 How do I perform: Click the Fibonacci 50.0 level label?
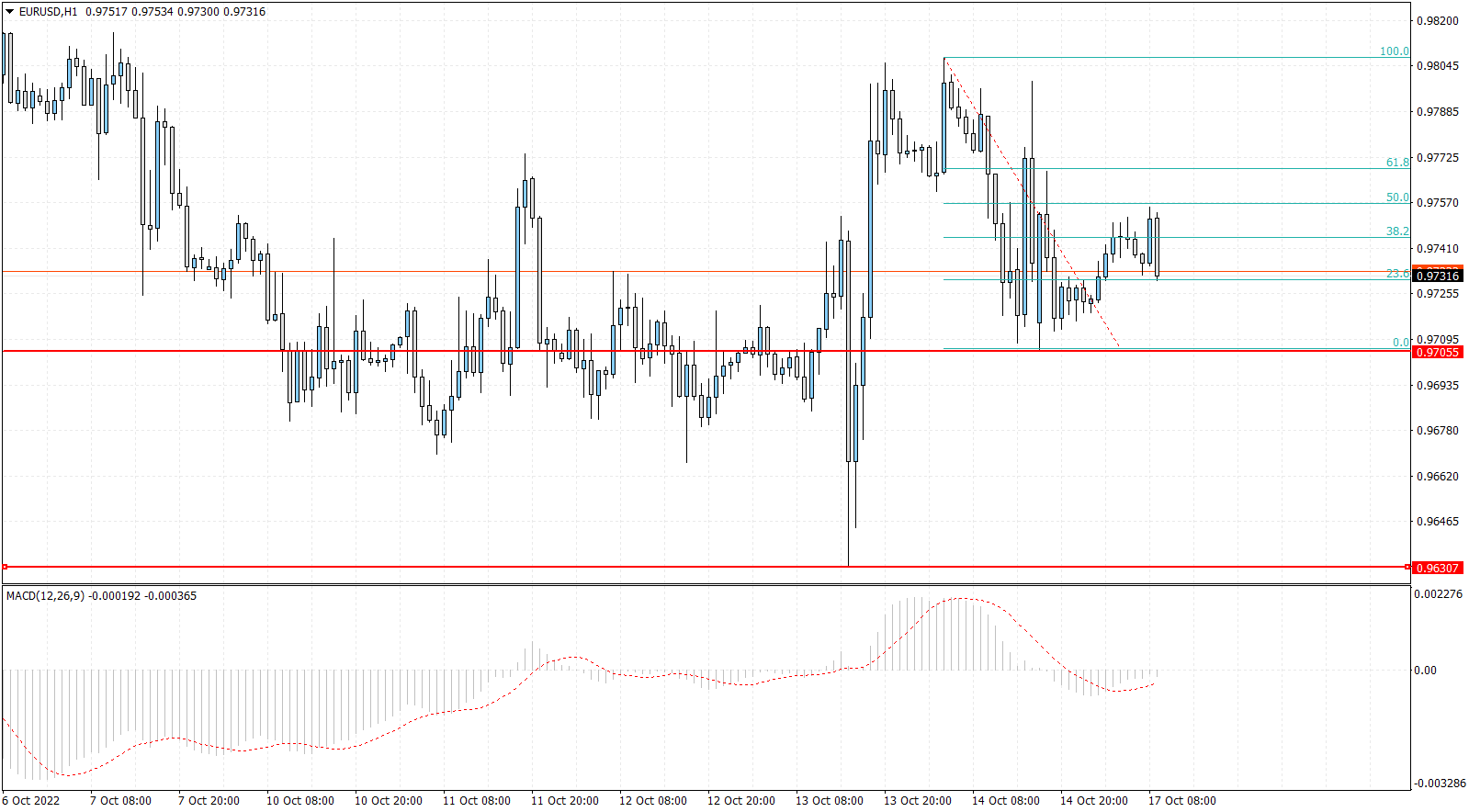point(1397,197)
